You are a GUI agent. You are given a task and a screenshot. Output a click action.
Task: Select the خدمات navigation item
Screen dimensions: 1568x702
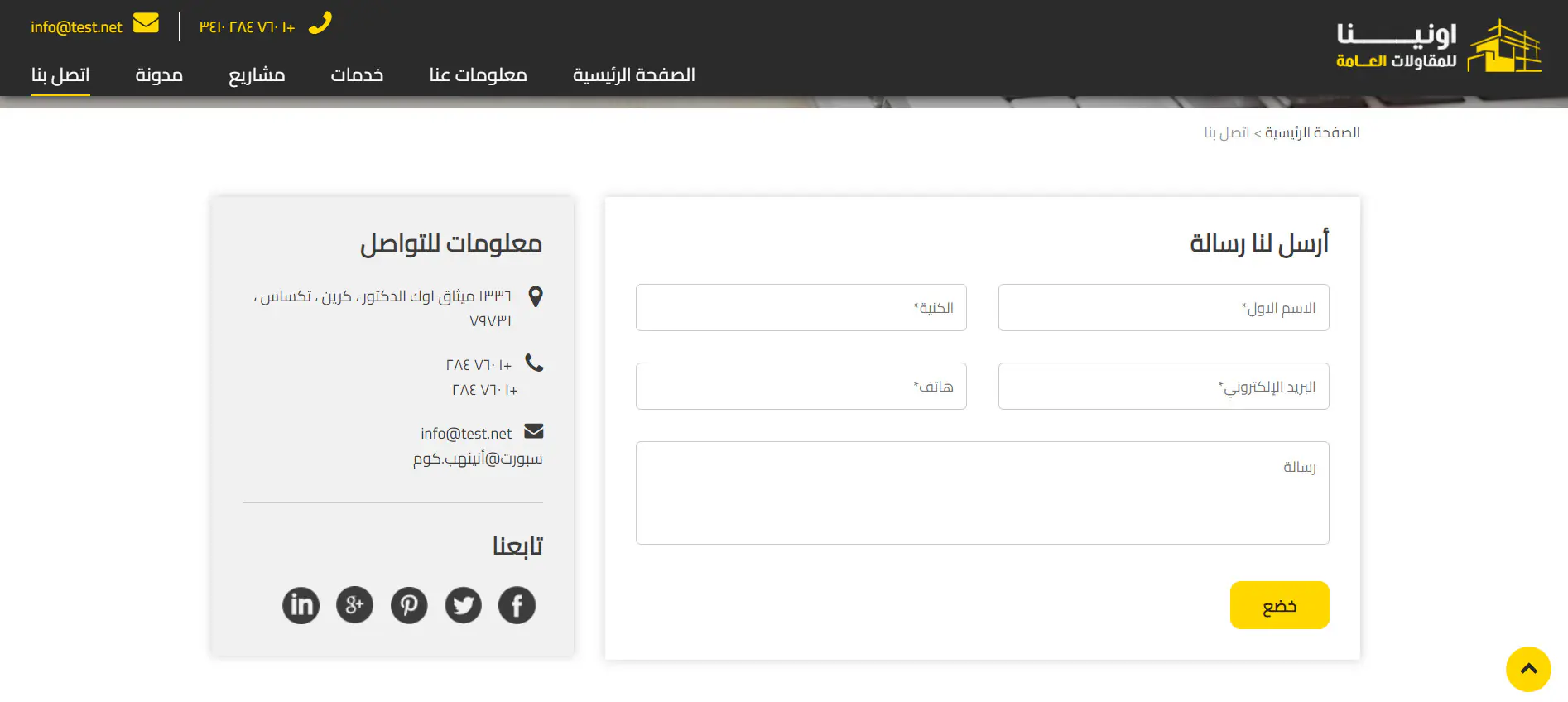(357, 75)
